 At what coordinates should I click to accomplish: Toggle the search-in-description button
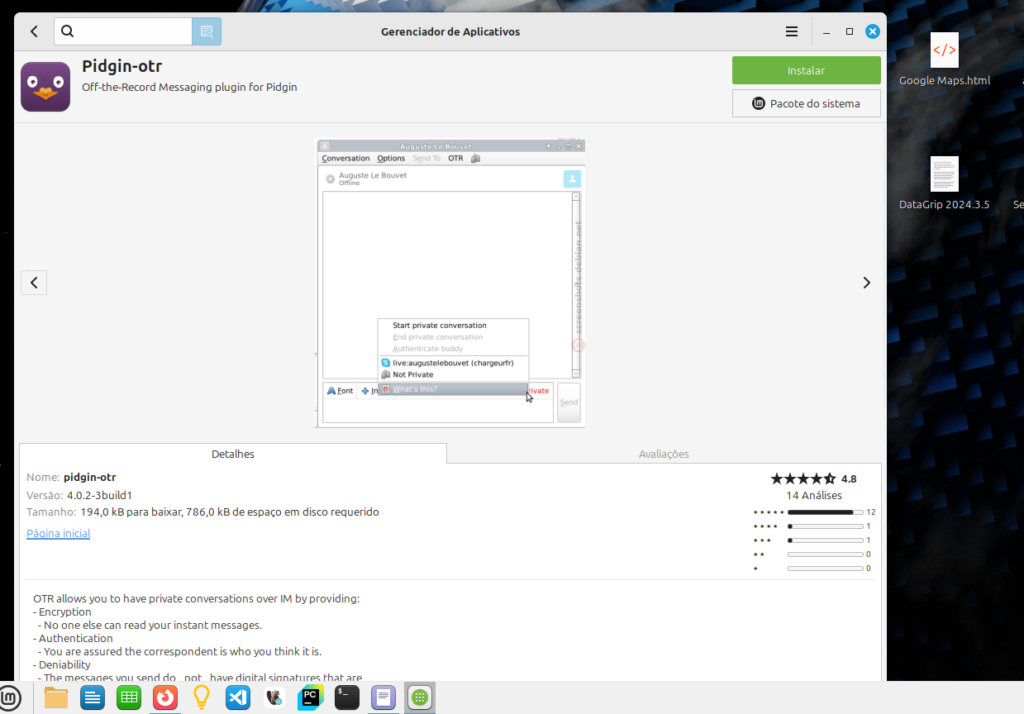pyautogui.click(x=206, y=31)
